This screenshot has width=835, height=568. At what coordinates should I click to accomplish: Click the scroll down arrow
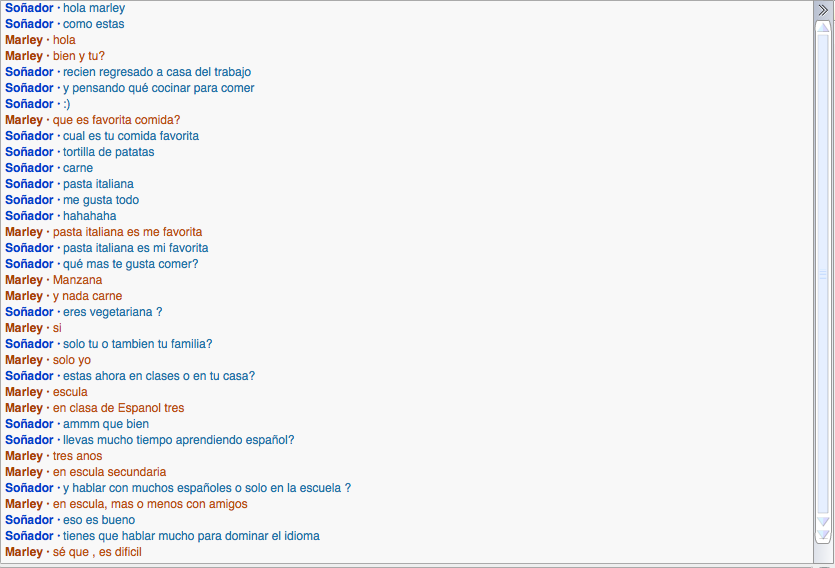click(x=824, y=522)
